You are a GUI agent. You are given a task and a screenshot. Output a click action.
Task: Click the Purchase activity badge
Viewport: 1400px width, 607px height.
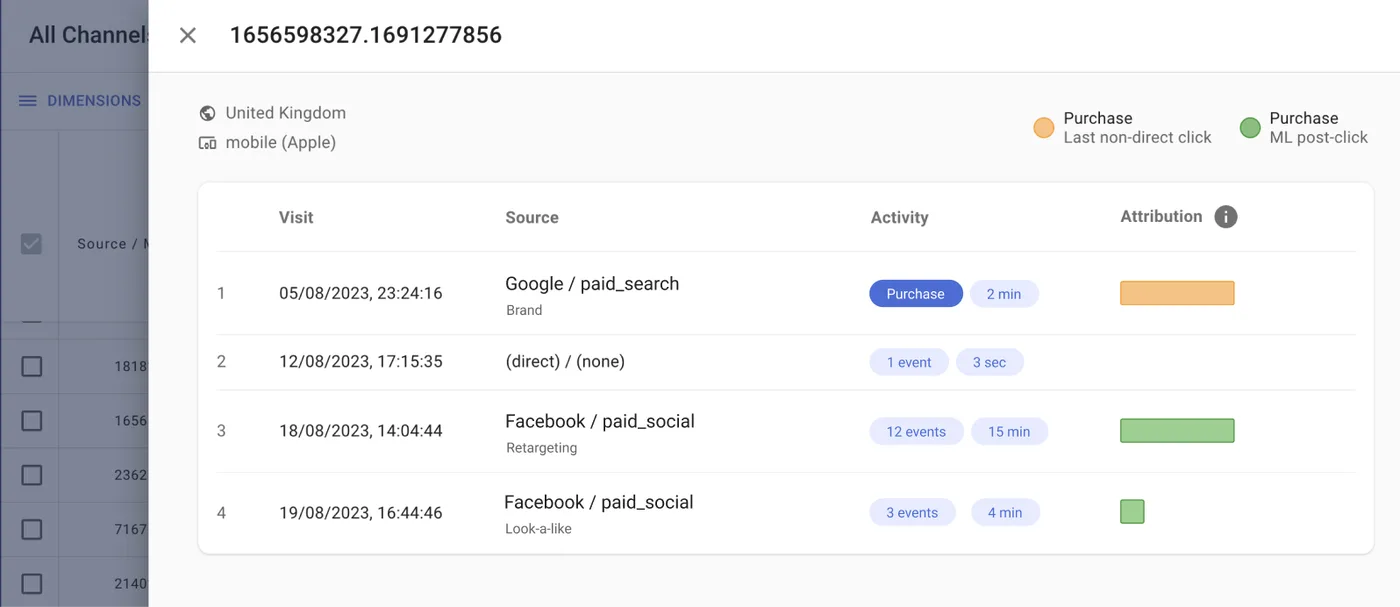916,294
